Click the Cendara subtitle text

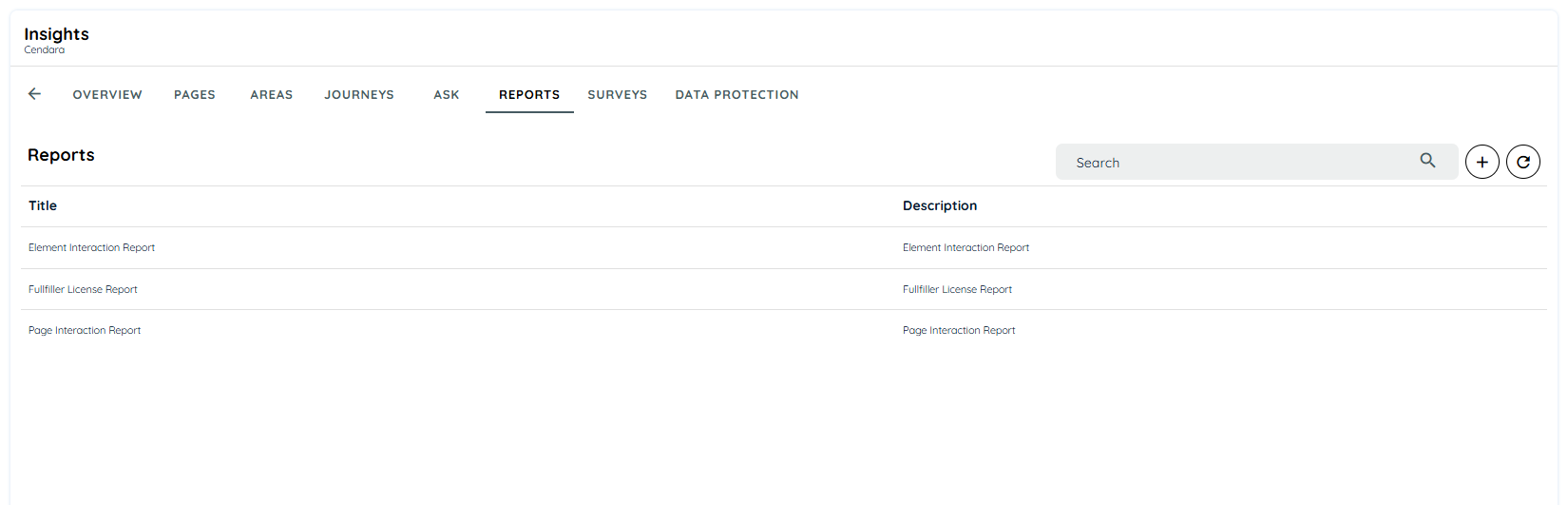(x=45, y=49)
